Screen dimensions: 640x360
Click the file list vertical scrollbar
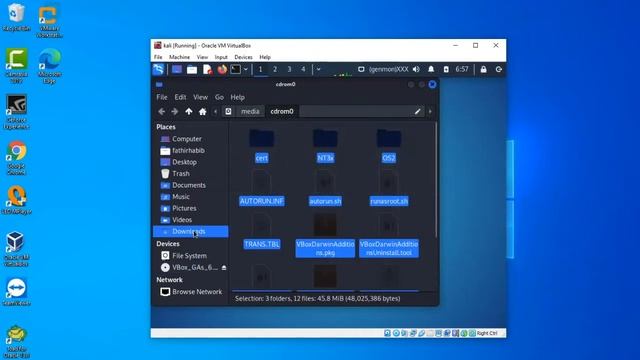click(436, 180)
